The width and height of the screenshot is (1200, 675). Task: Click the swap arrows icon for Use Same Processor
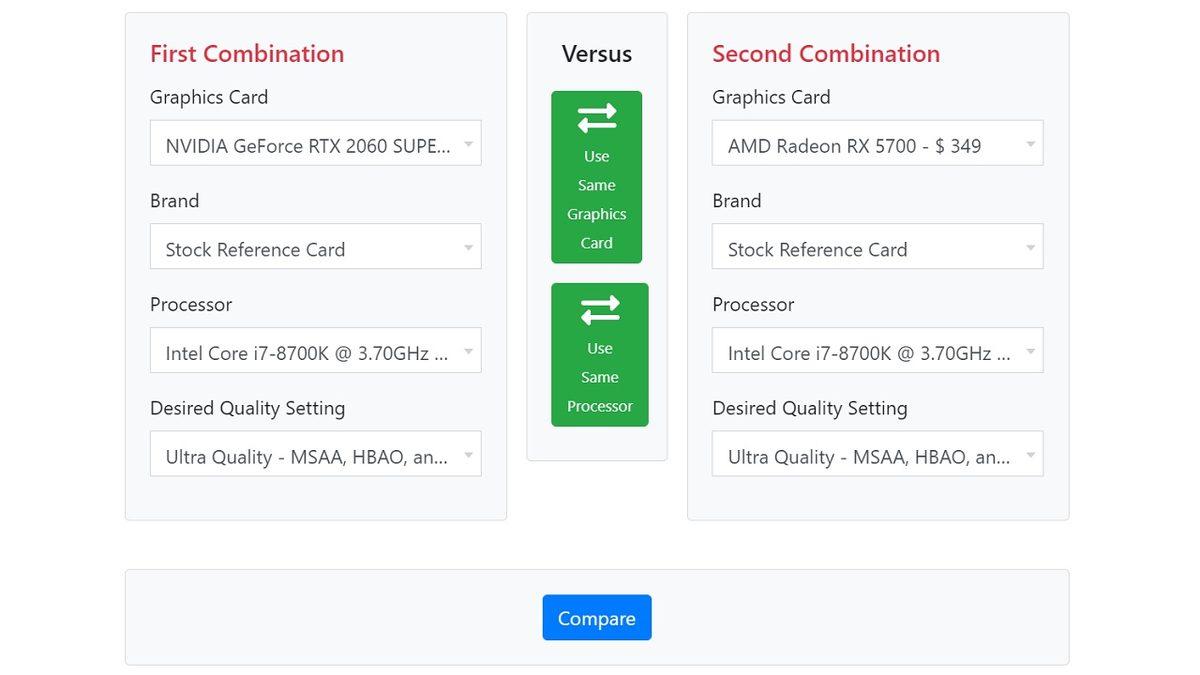pyautogui.click(x=600, y=311)
